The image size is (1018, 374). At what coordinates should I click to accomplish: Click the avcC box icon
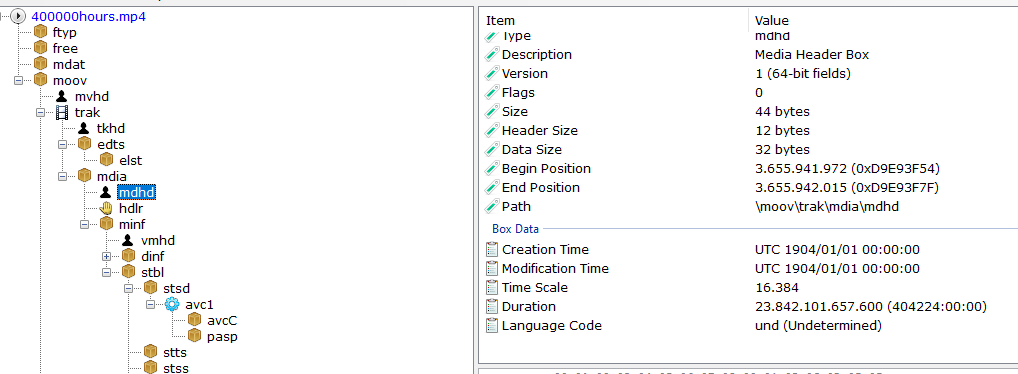tap(194, 319)
